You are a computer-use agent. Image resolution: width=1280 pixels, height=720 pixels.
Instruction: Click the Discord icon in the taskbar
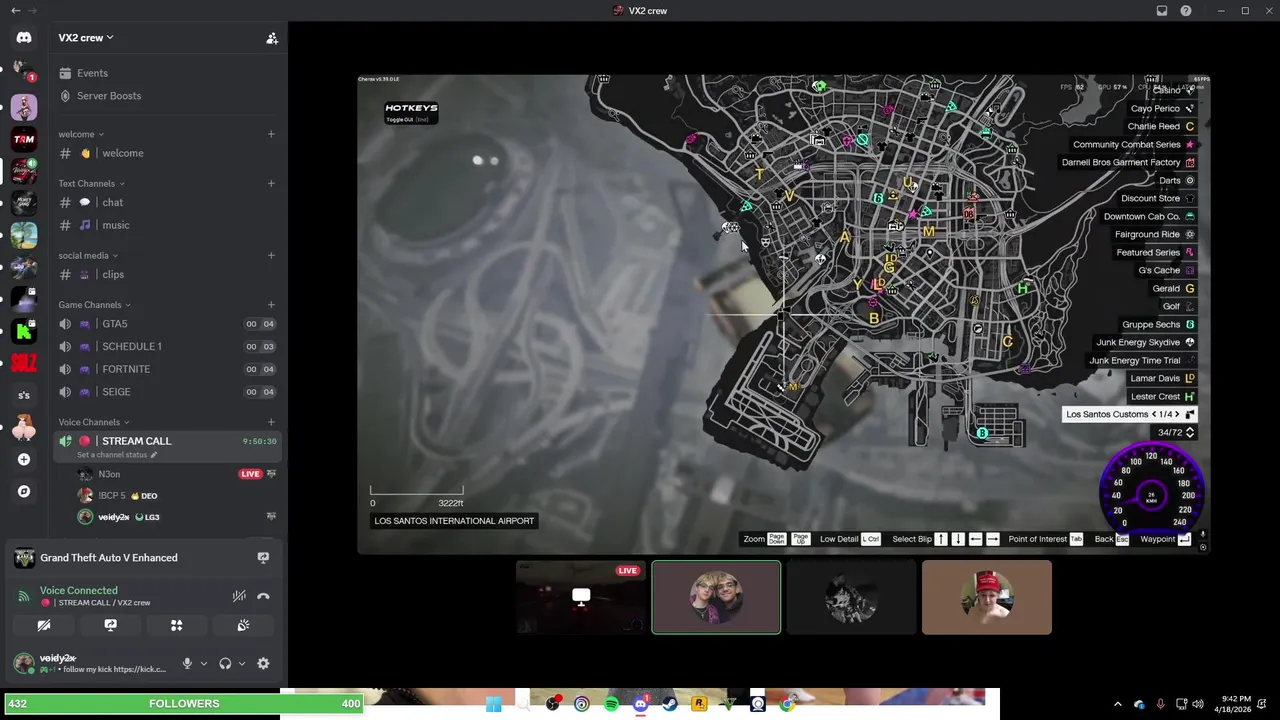pos(641,704)
